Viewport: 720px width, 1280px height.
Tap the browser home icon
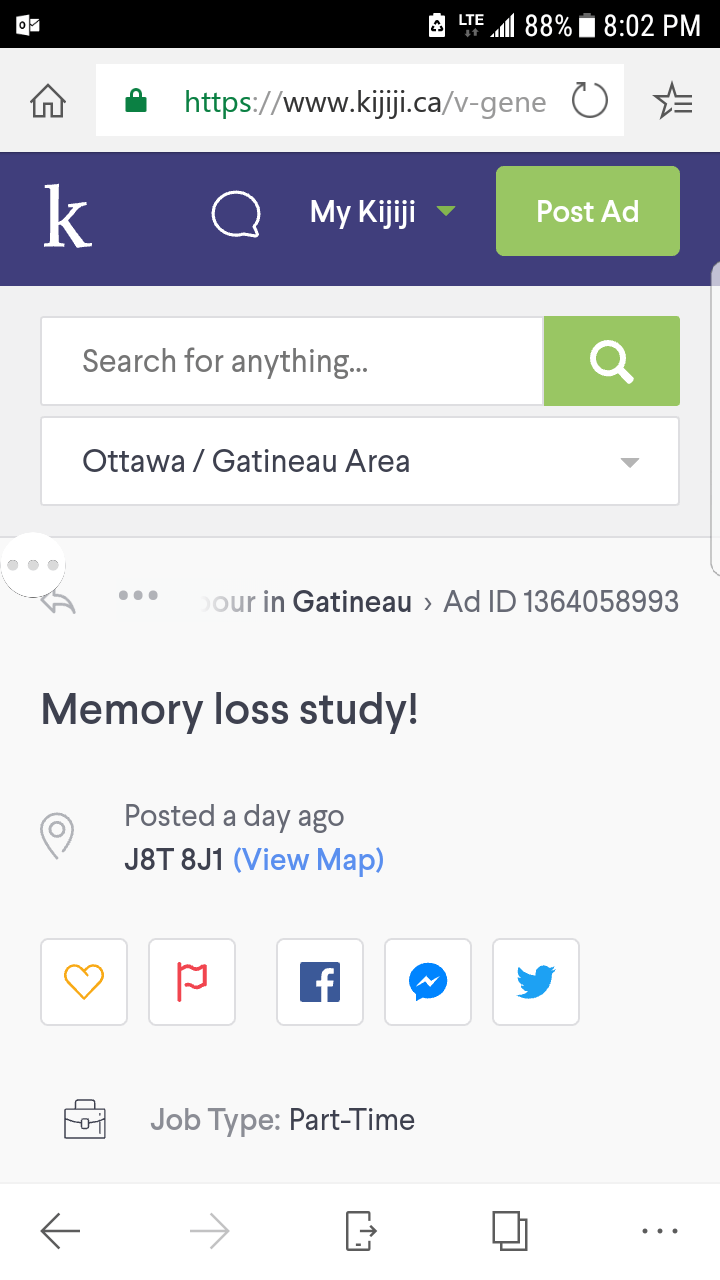pos(48,101)
